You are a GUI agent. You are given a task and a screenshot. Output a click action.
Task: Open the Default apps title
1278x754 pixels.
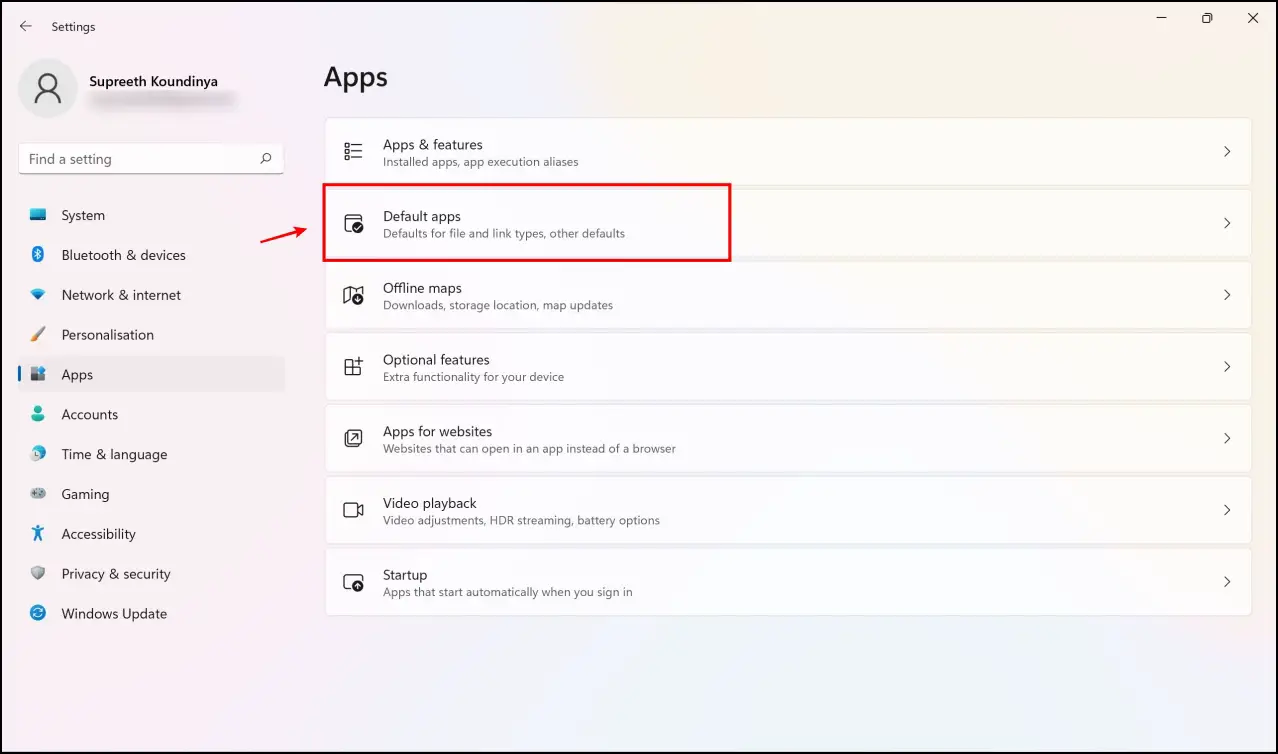[x=422, y=216]
